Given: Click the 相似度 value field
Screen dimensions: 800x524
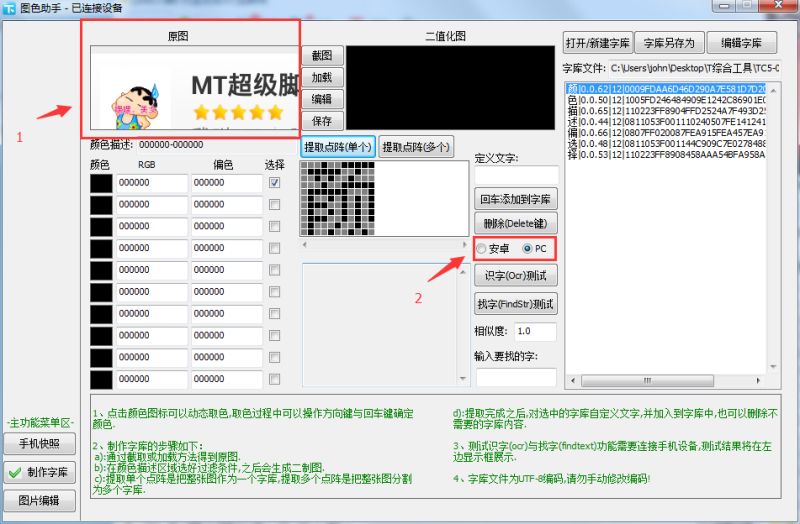Looking at the screenshot, I should [535, 331].
